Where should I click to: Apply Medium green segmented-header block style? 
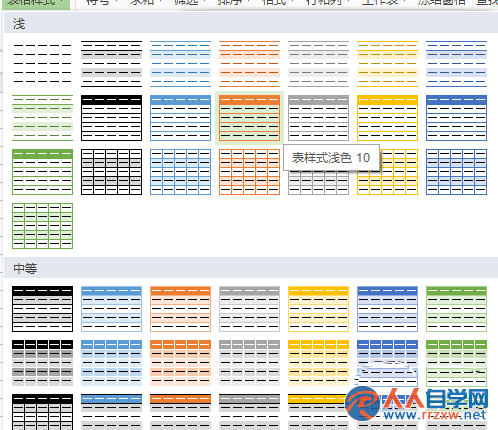click(x=456, y=363)
